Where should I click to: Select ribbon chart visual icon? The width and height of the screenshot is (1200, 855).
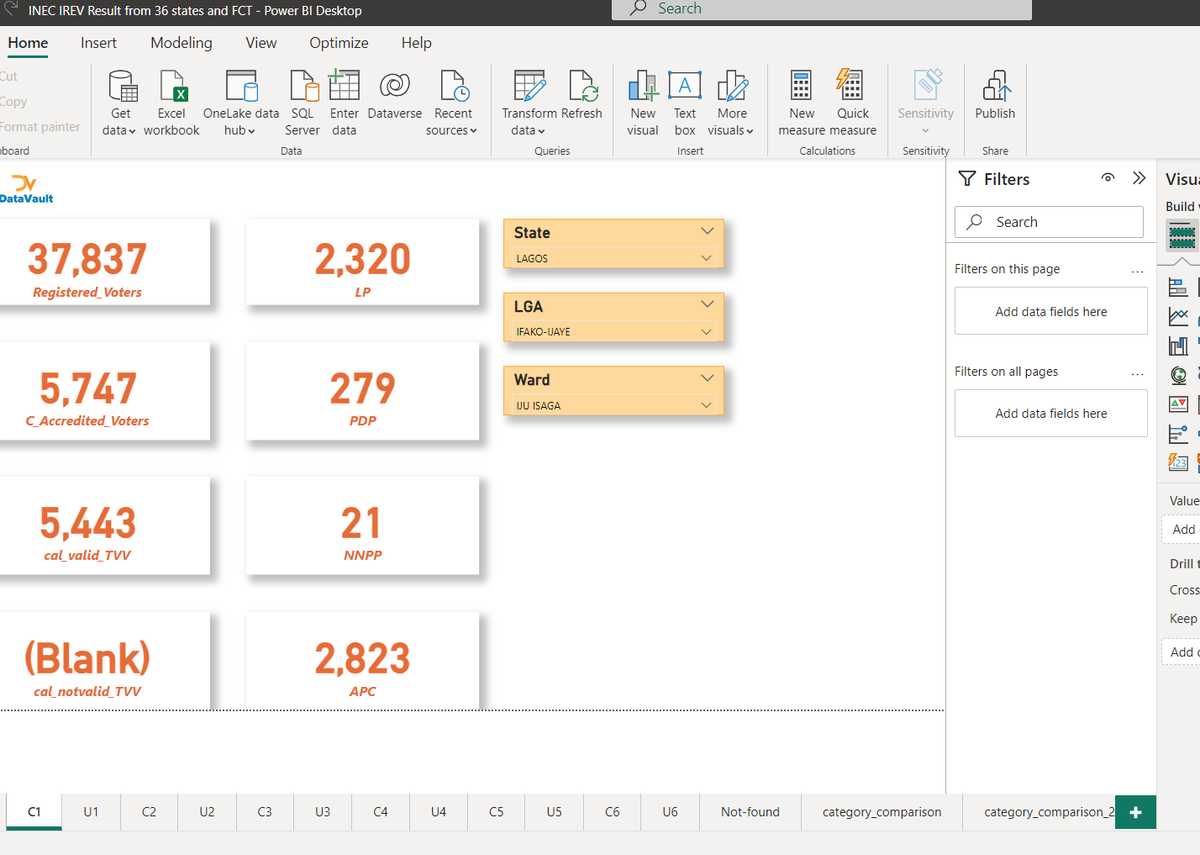[1179, 346]
